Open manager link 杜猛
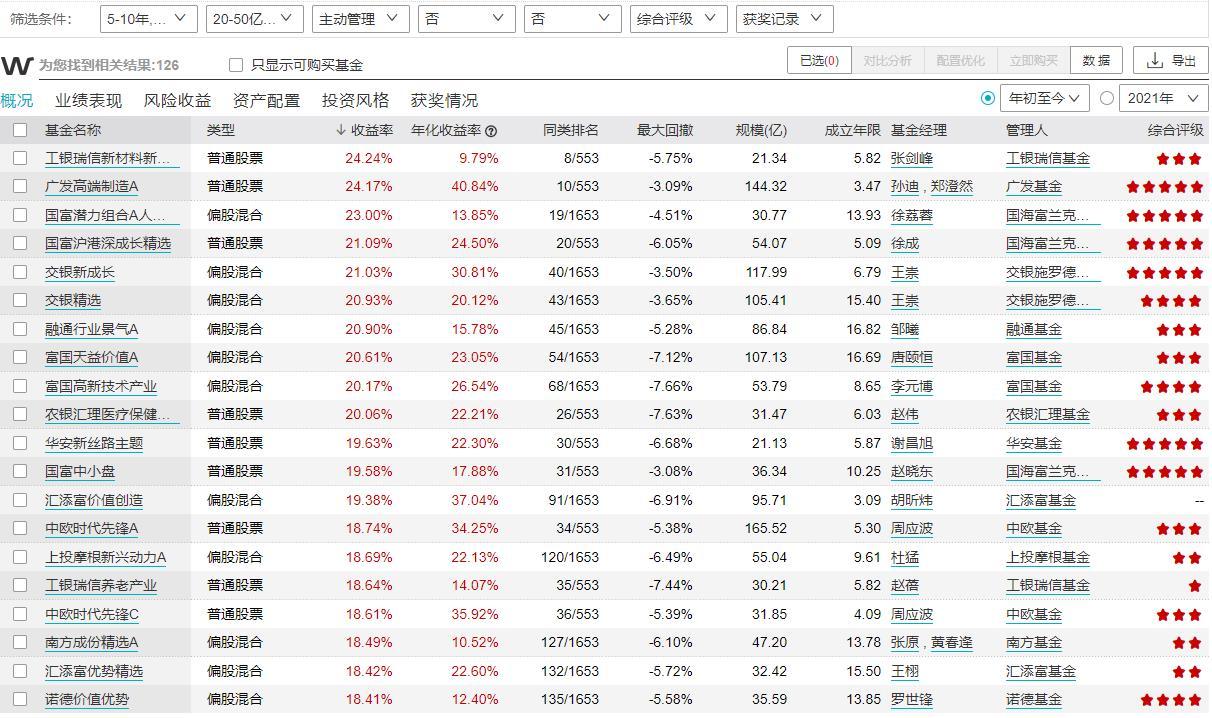This screenshot has width=1212, height=718. click(x=904, y=557)
